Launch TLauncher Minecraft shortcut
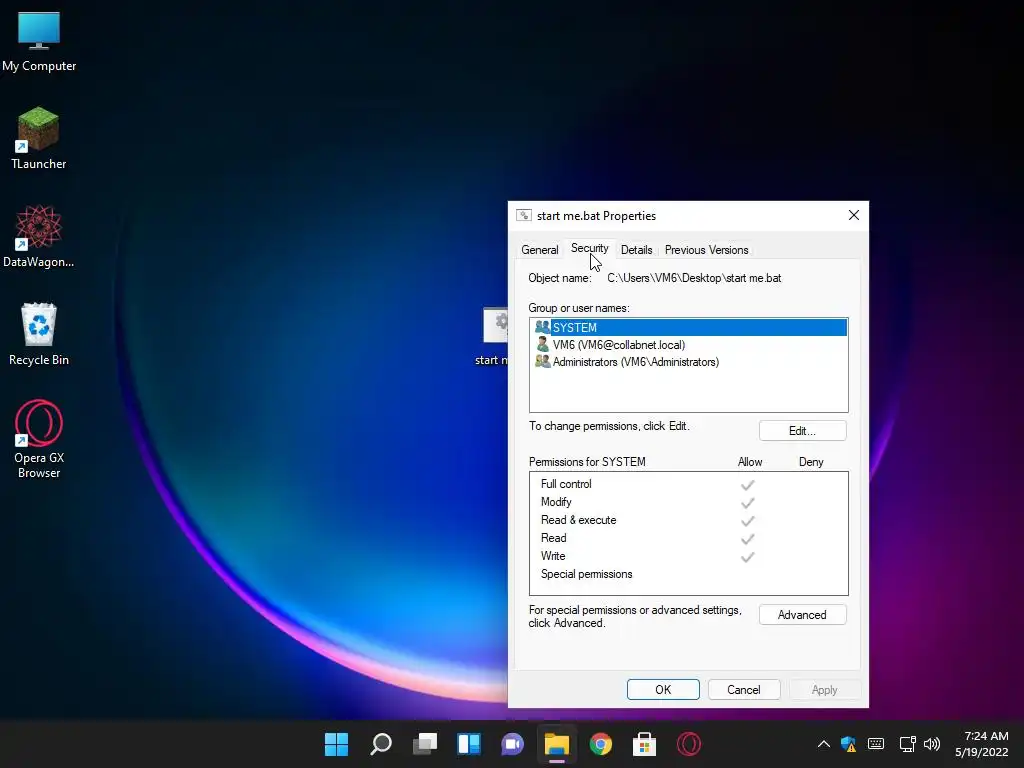 pos(39,138)
